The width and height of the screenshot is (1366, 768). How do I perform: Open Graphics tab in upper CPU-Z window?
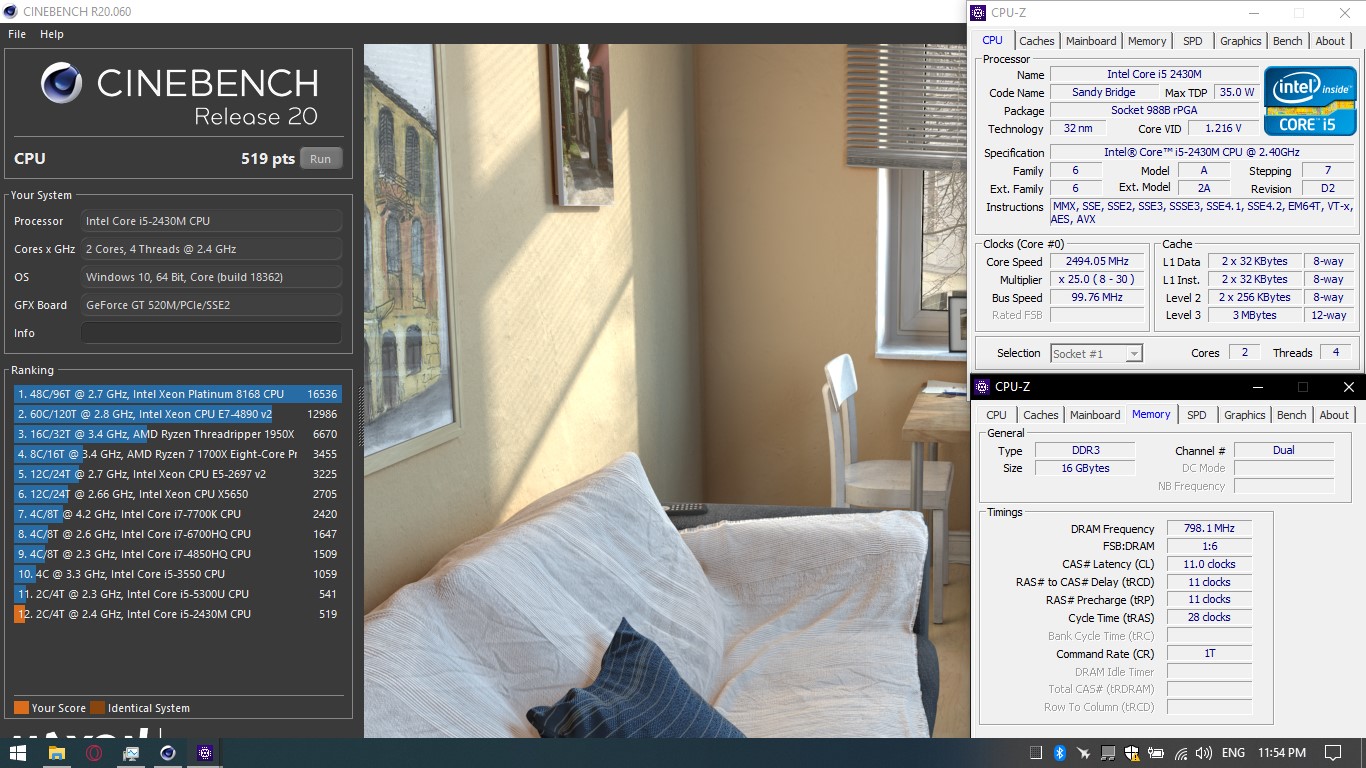1241,41
